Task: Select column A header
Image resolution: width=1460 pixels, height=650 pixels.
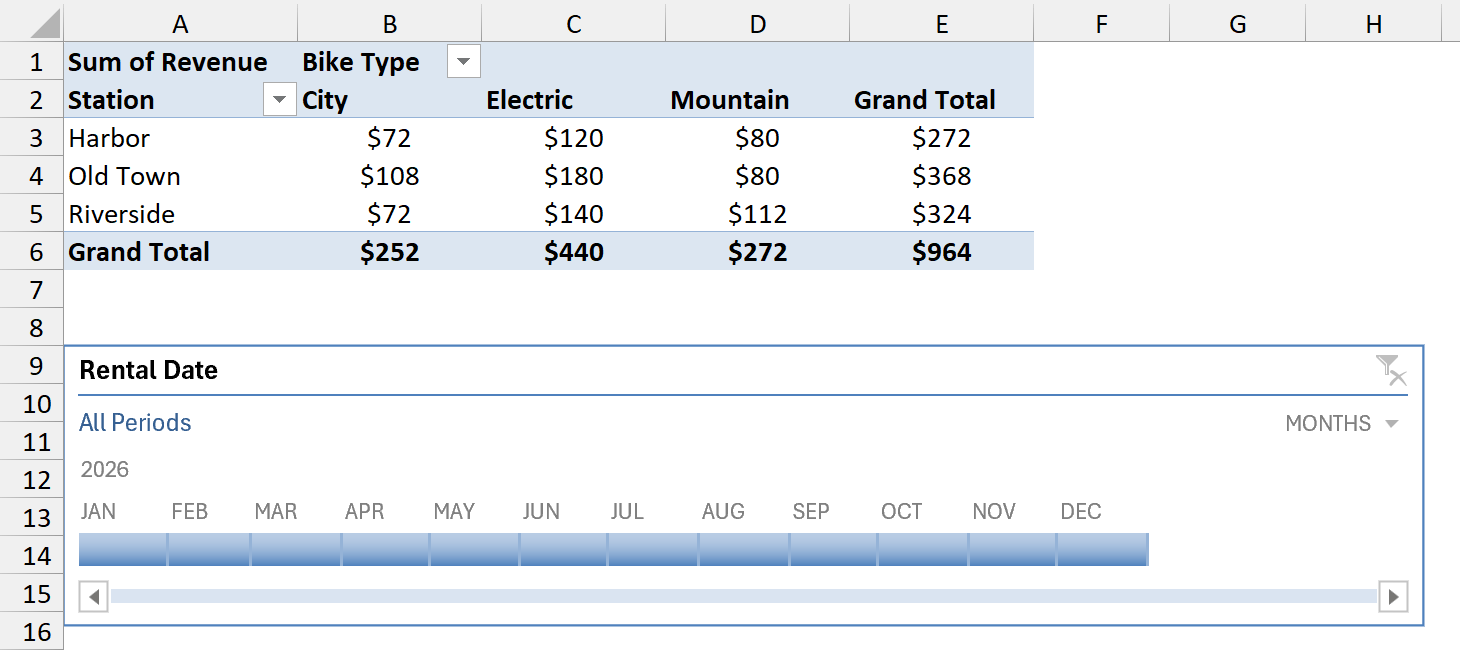Action: 180,24
